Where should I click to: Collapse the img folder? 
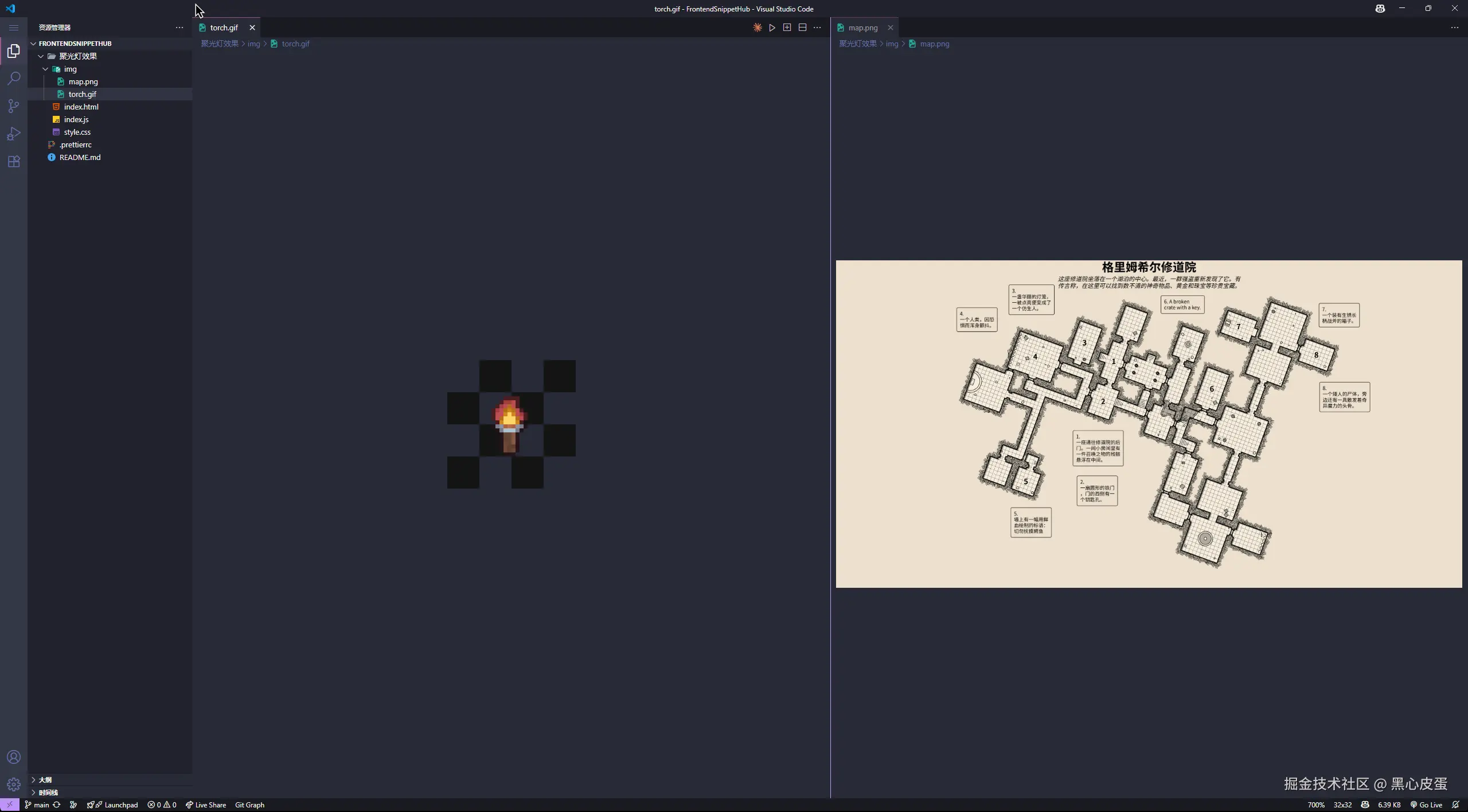[70, 69]
